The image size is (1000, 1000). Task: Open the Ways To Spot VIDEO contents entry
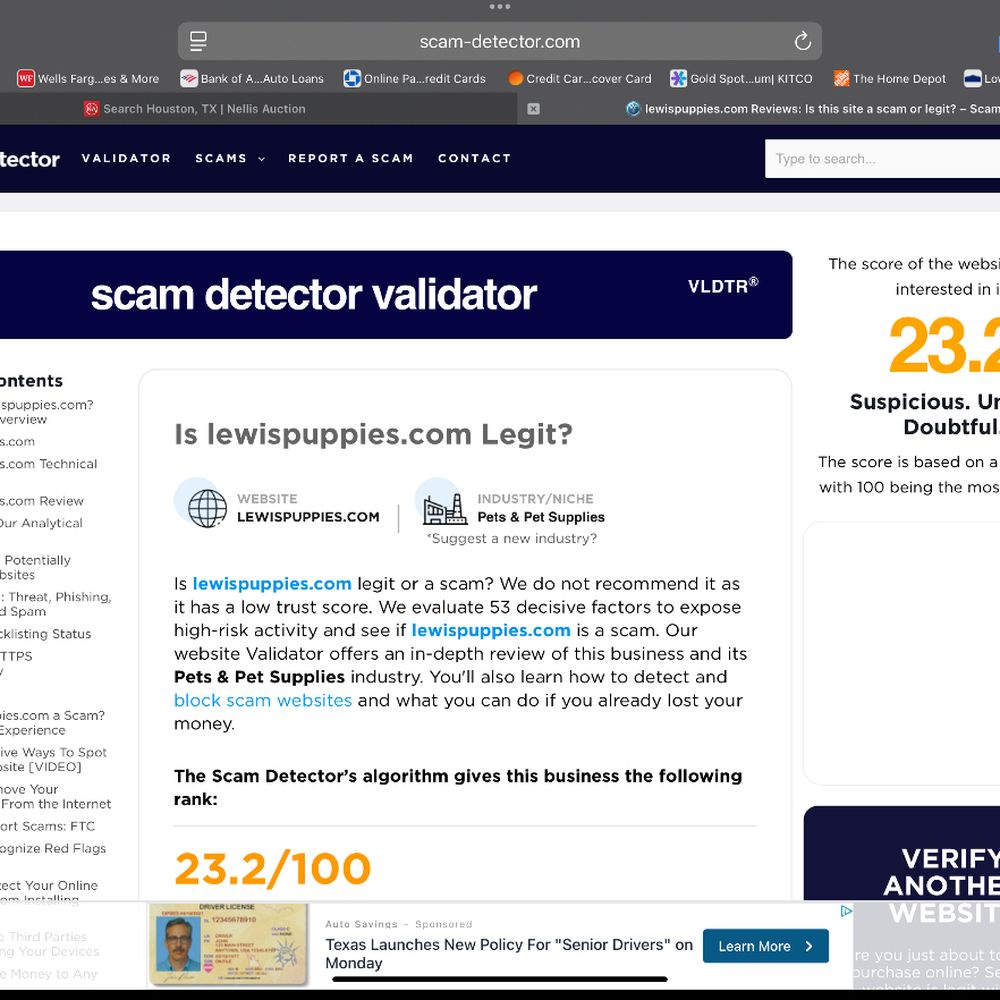tap(54, 759)
